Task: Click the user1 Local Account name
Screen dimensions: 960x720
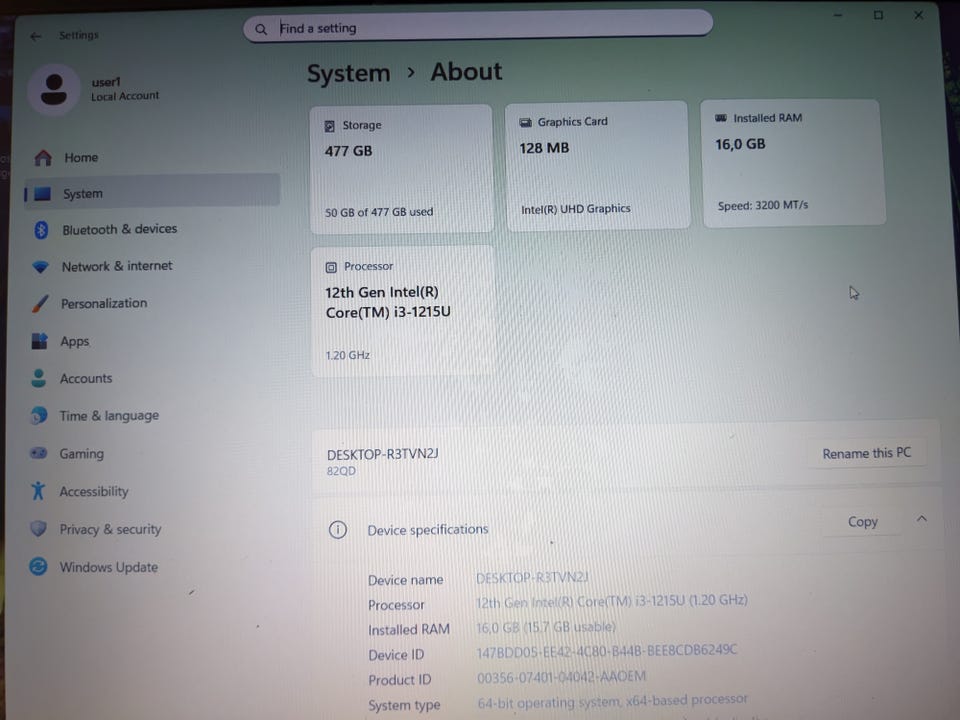Action: tap(125, 89)
